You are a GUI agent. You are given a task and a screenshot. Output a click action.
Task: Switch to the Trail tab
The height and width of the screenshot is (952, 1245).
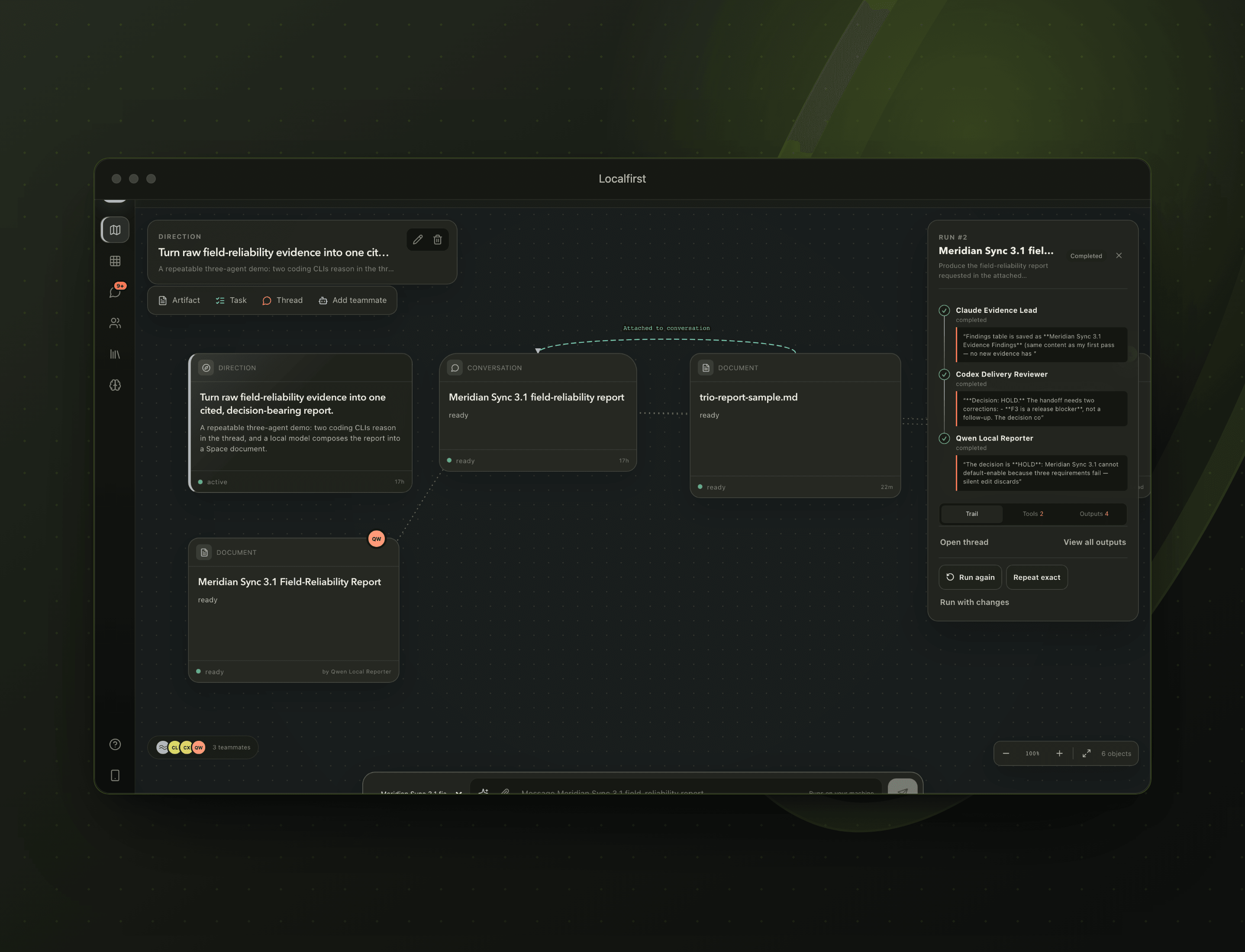click(972, 514)
